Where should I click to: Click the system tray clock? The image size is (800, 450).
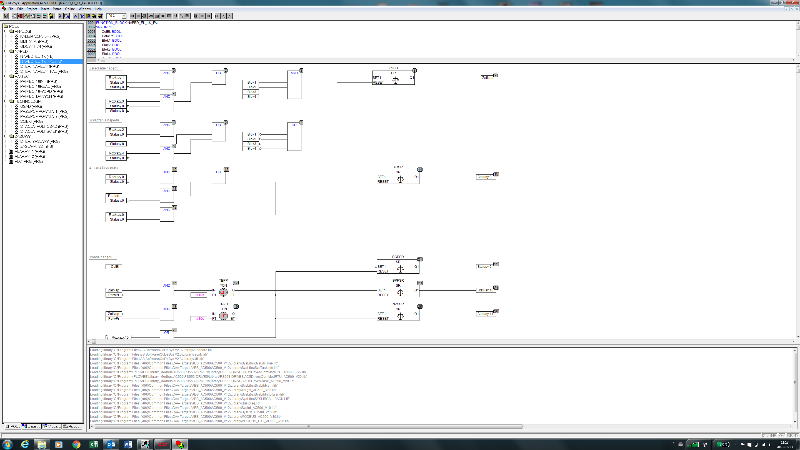point(776,442)
